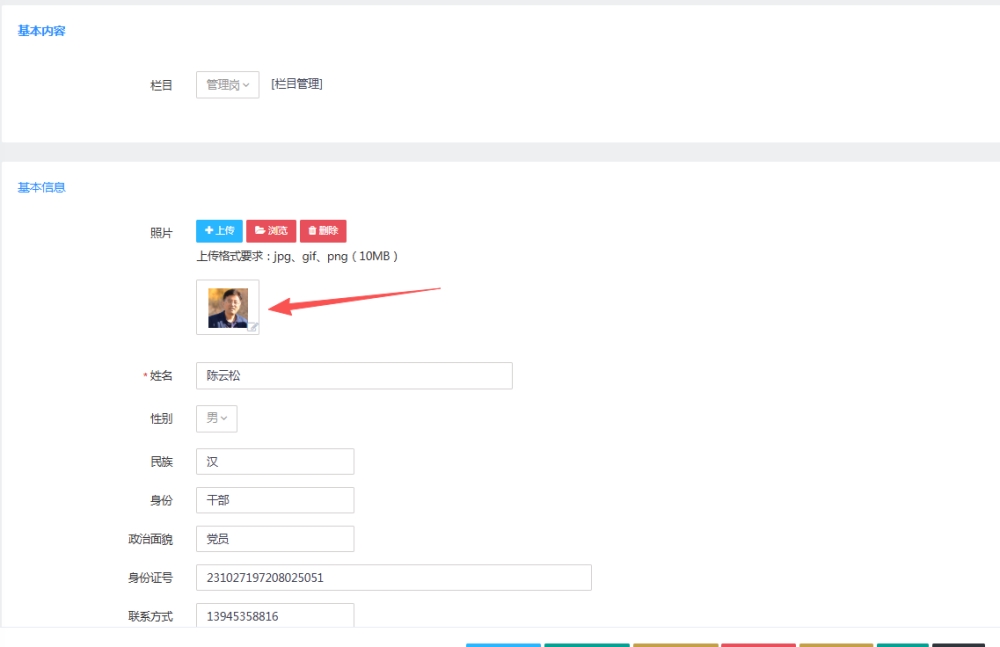Screen dimensions: 1000x647
Task: Open the [栏目管理] link
Action: (x=297, y=84)
